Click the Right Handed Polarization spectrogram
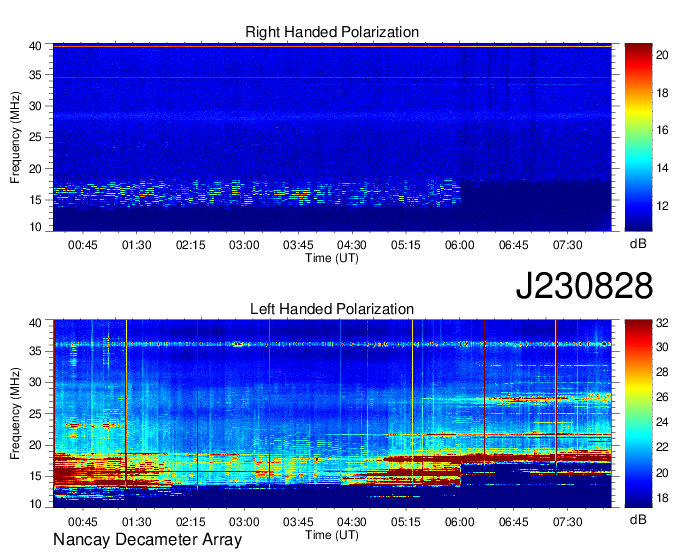This screenshot has width=680, height=552. pyautogui.click(x=332, y=137)
